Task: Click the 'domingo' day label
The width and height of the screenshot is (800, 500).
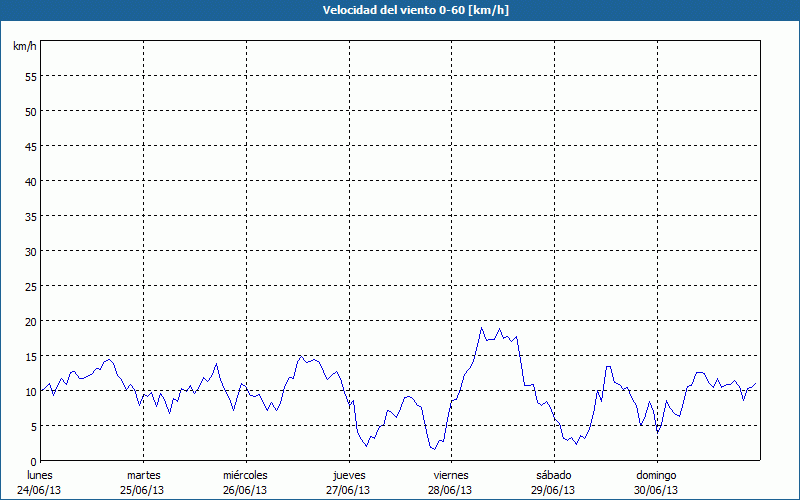Action: coord(656,475)
